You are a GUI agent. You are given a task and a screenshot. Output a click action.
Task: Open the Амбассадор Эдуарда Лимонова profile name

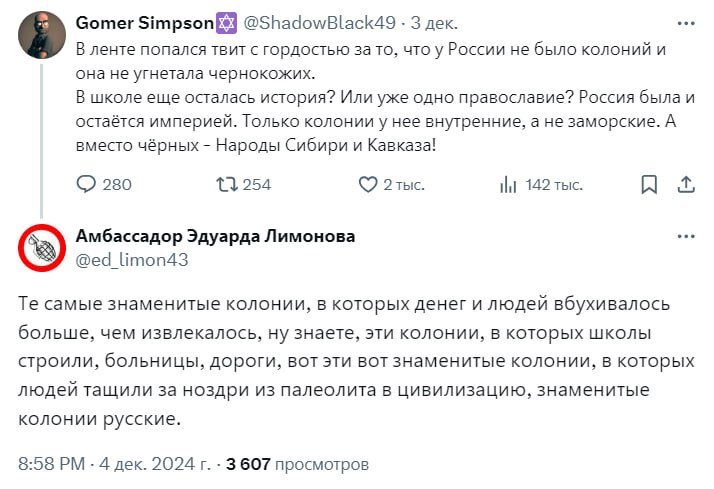215,237
